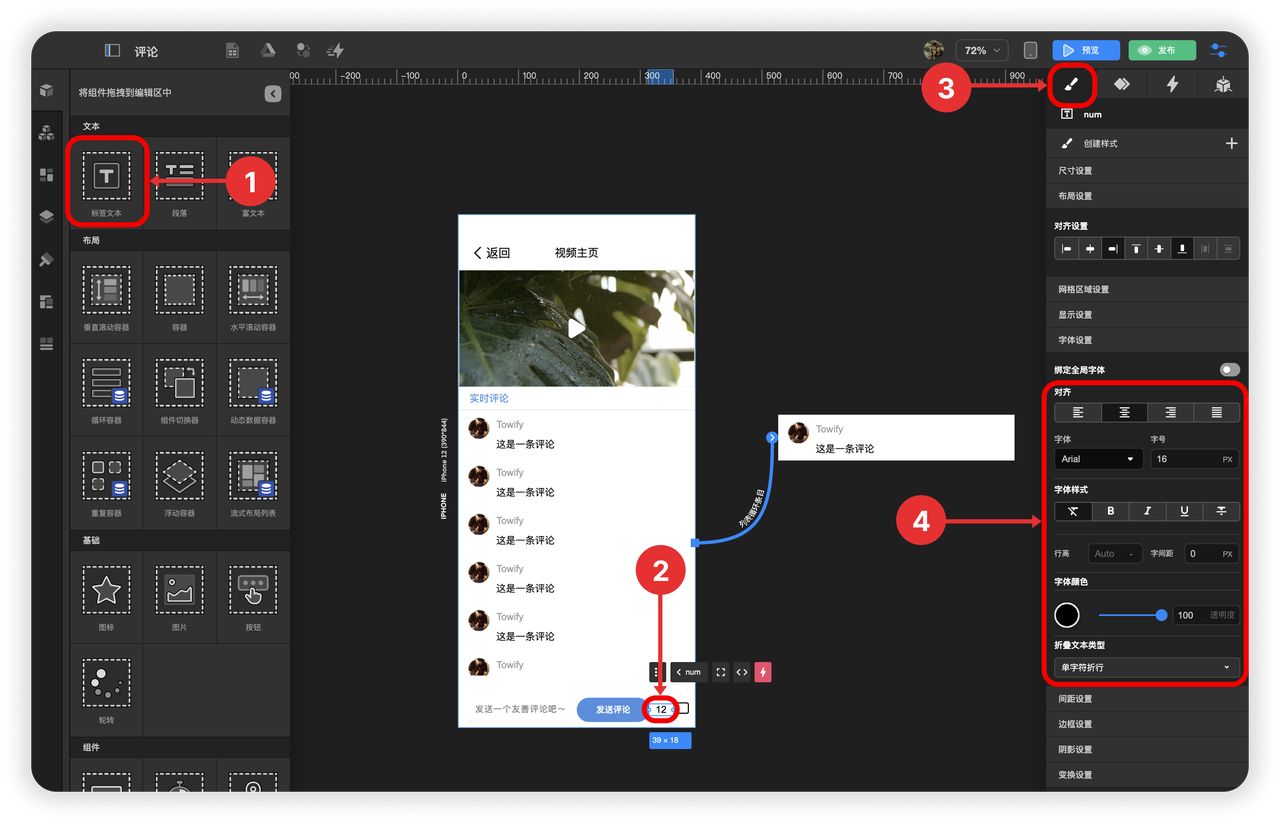Image resolution: width=1280 pixels, height=823 pixels.
Task: Switch to the brush style tab
Action: [x=1071, y=85]
